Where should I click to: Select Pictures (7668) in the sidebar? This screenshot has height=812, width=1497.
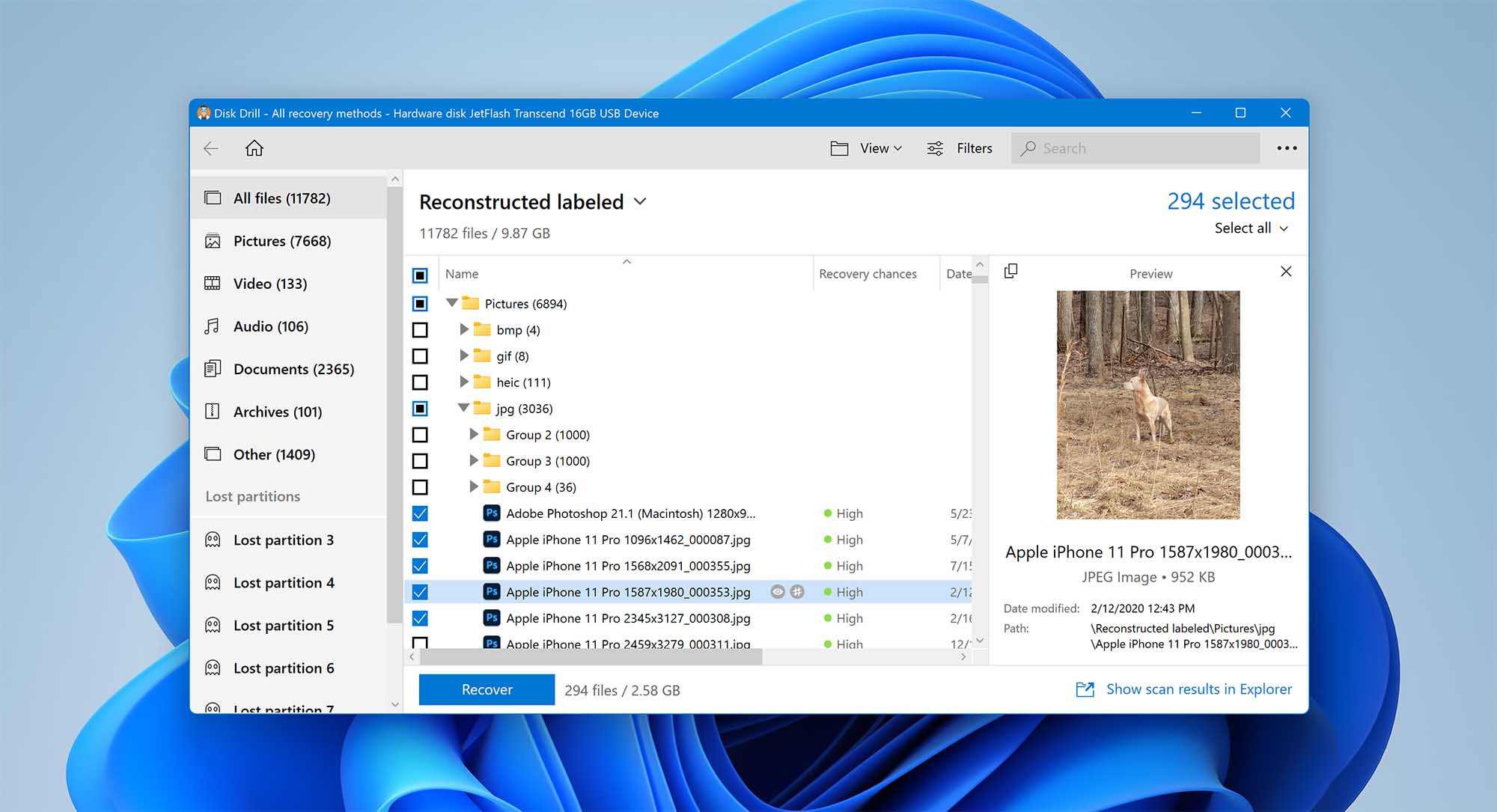coord(282,241)
